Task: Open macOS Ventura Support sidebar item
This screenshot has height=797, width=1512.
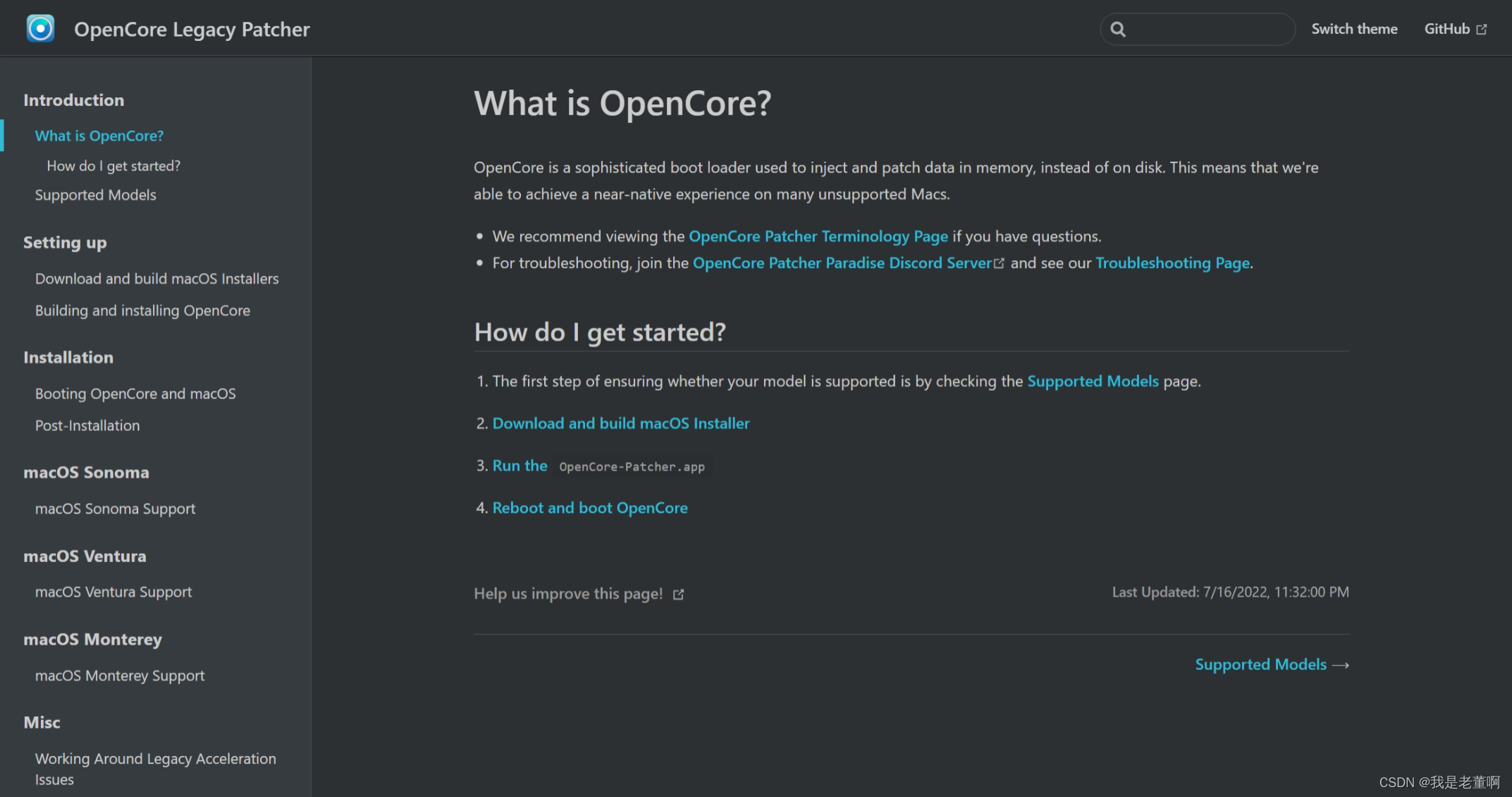Action: 113,592
